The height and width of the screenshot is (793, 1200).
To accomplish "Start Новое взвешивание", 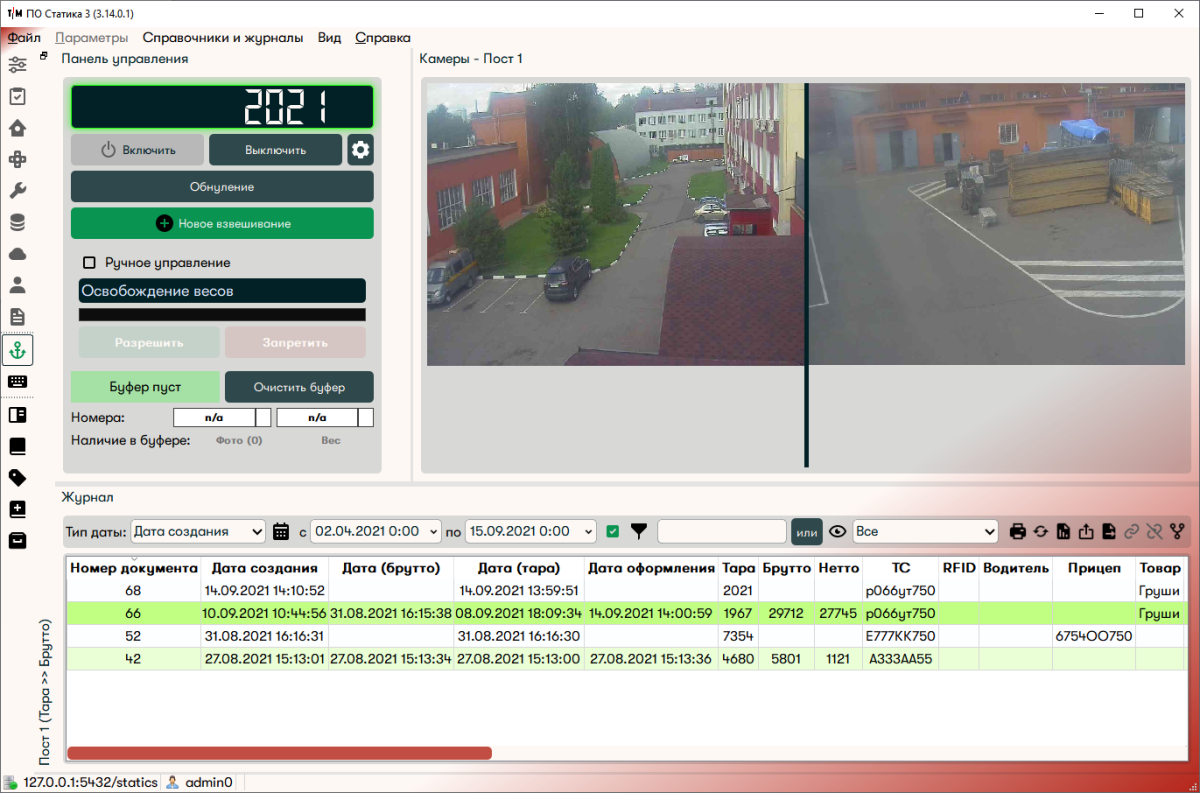I will tap(222, 223).
